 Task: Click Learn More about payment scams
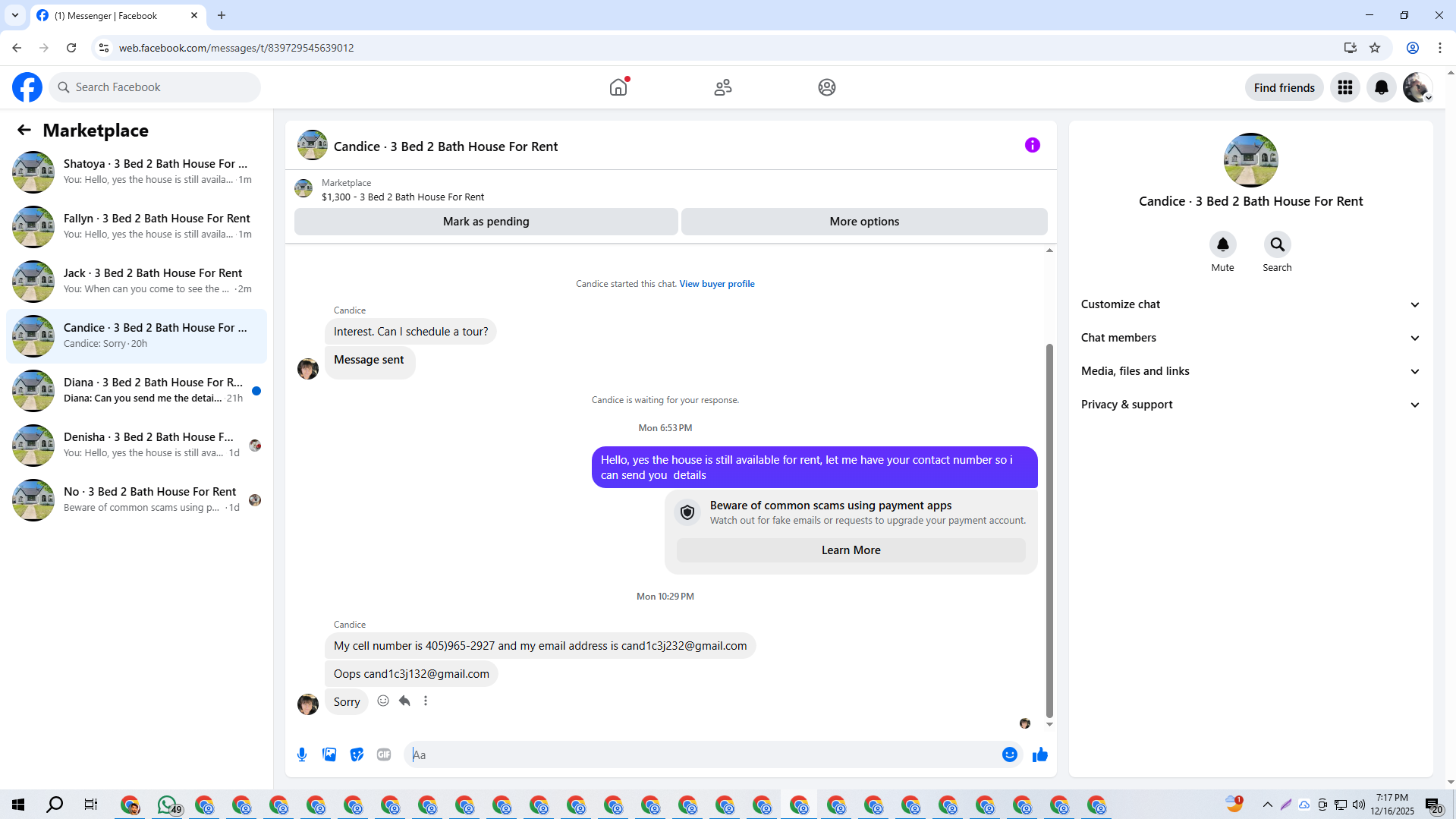click(851, 550)
